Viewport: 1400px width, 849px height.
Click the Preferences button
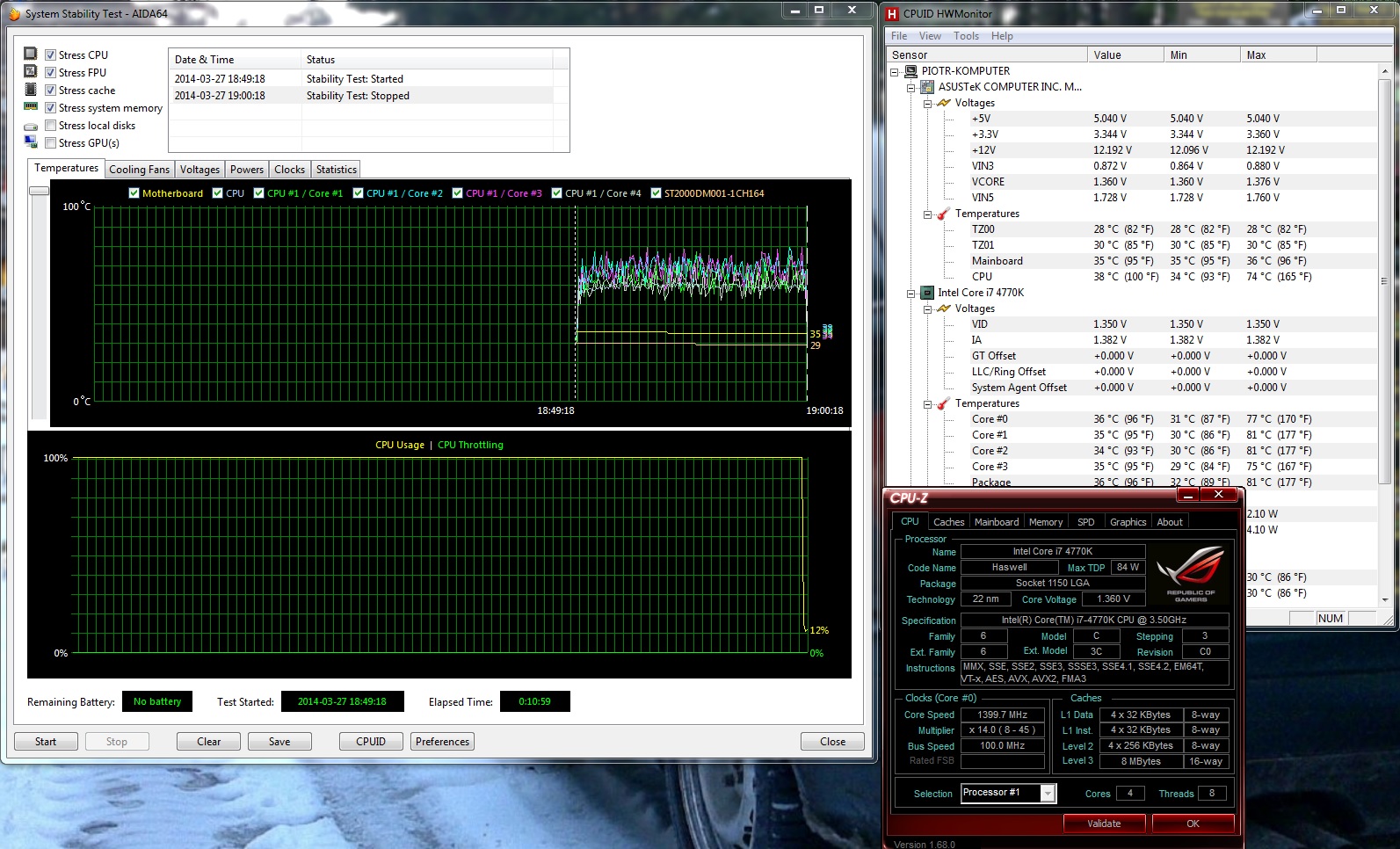coord(442,742)
